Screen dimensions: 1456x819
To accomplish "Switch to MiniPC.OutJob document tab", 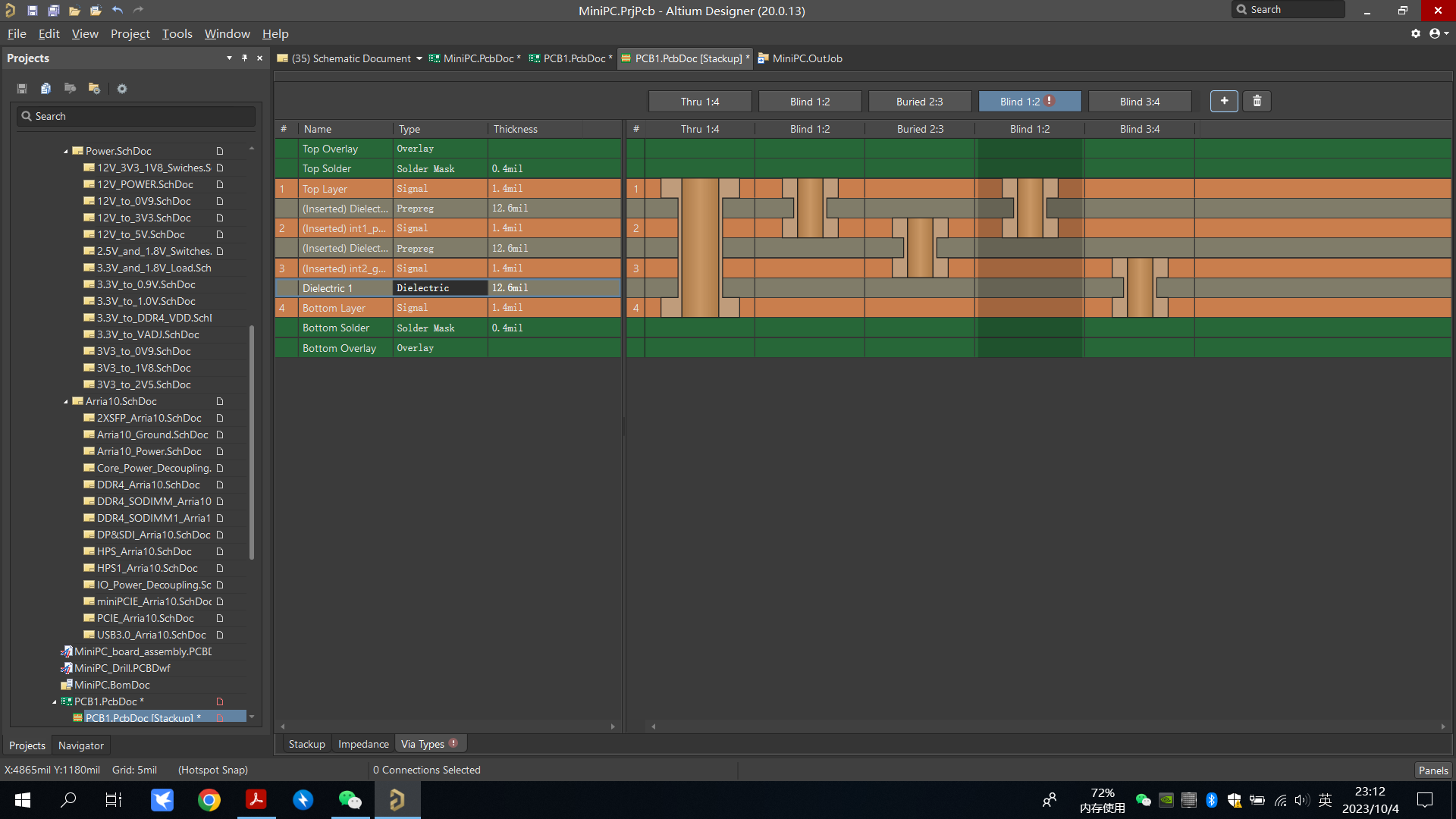I will (800, 58).
